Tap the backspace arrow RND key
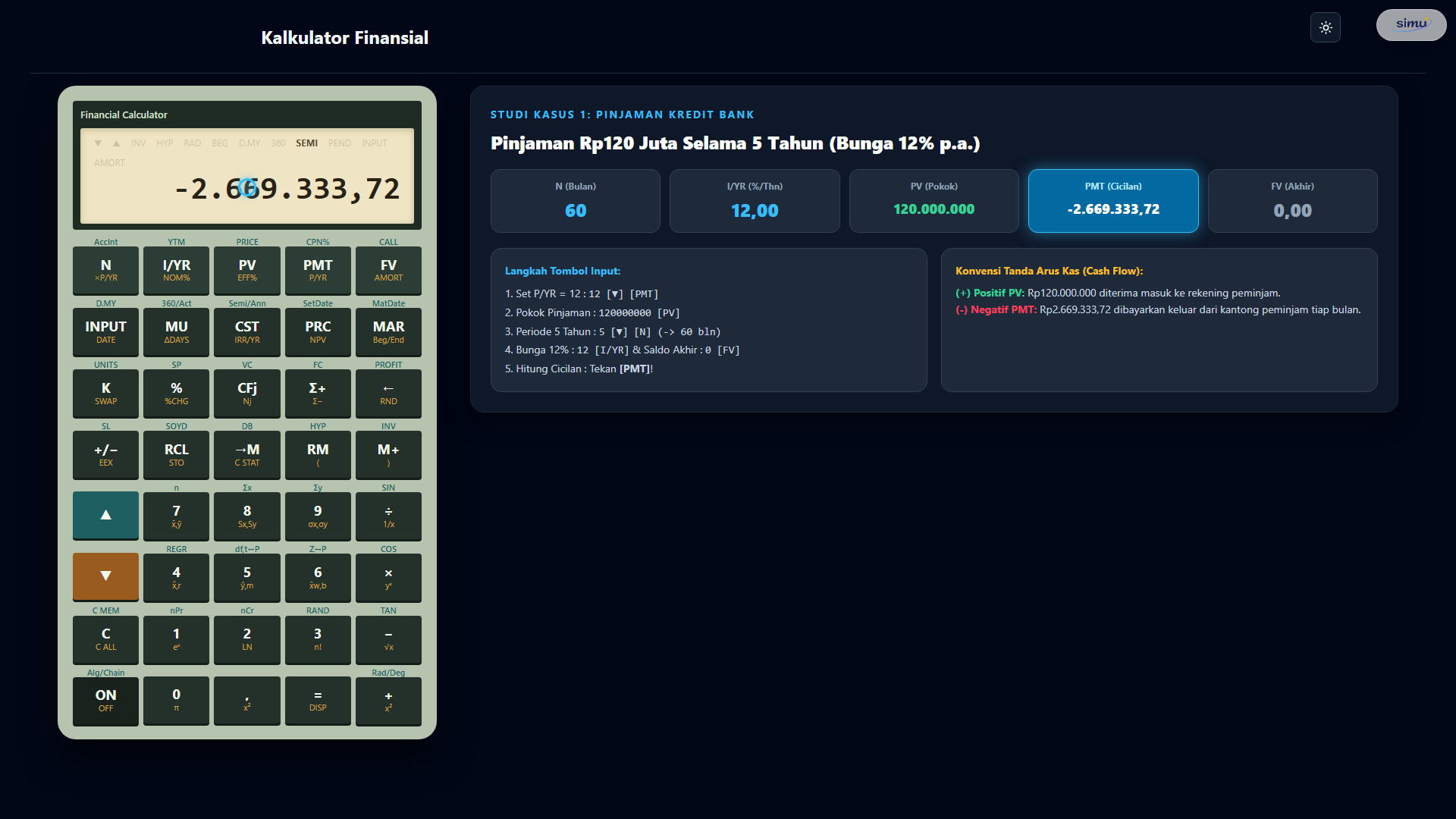 point(388,393)
